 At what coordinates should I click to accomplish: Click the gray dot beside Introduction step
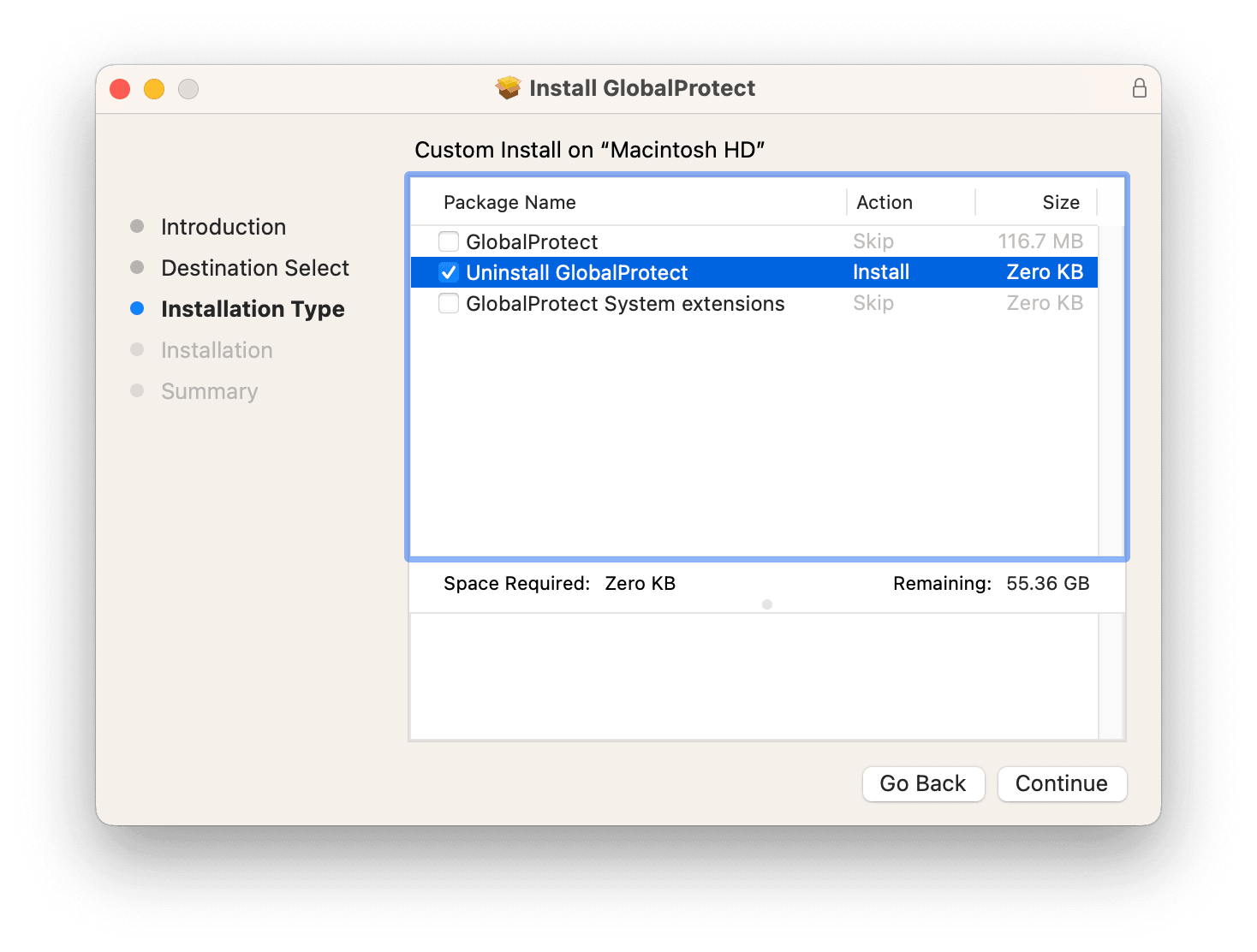coord(138,226)
